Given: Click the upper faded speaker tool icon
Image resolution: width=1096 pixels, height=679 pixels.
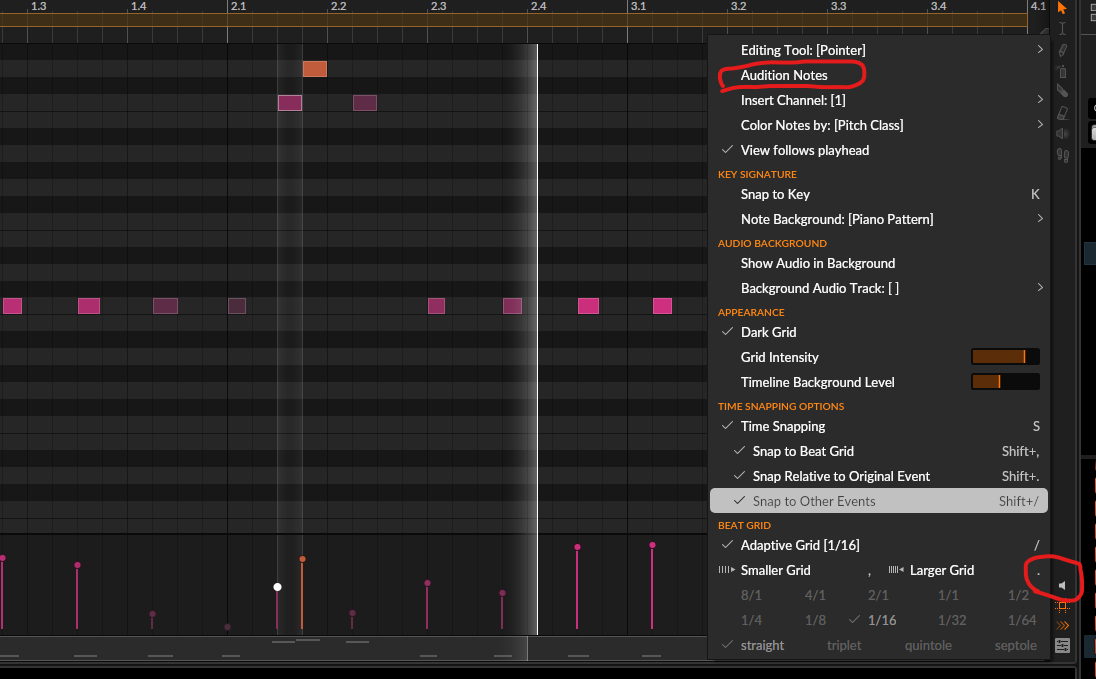Looking at the screenshot, I should (1062, 134).
